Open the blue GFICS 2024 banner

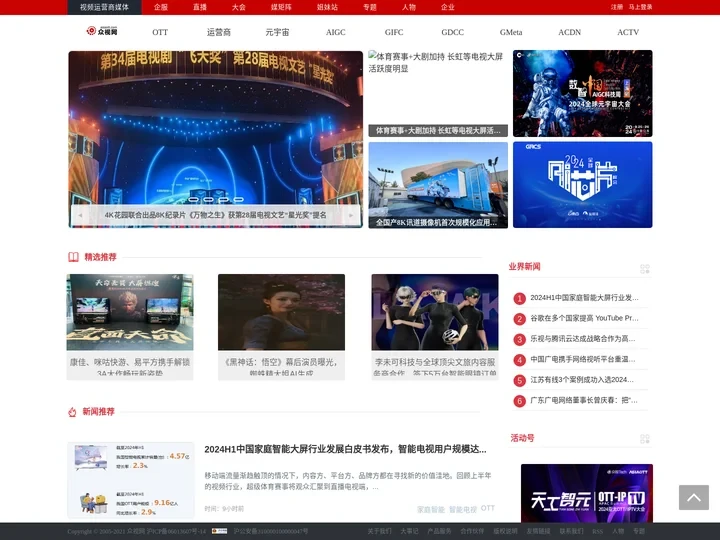583,185
